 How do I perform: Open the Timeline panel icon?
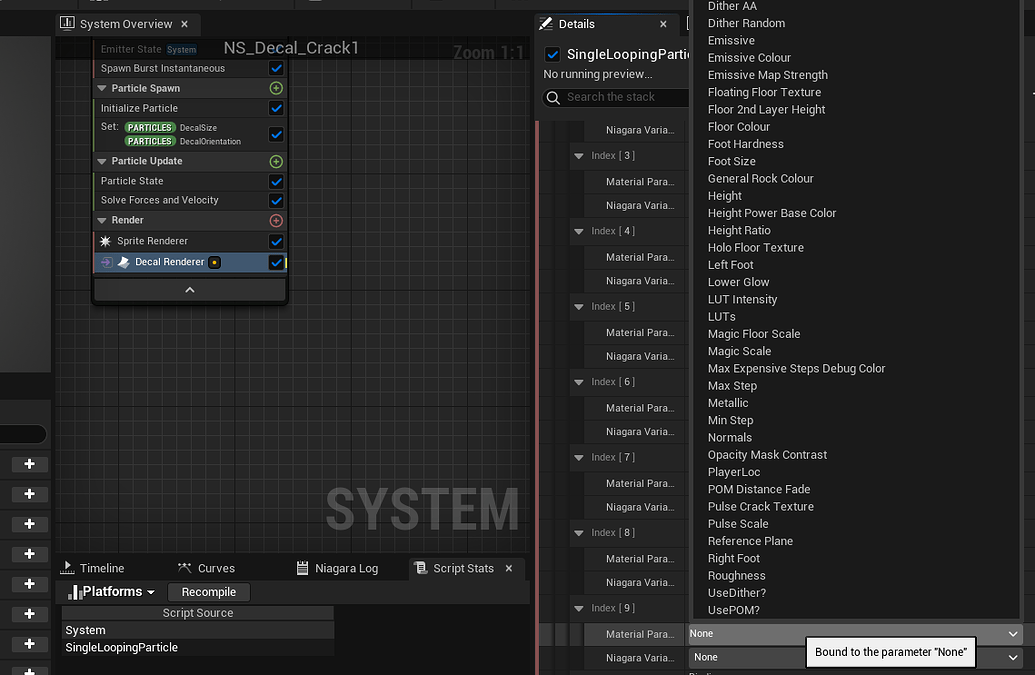click(x=67, y=568)
